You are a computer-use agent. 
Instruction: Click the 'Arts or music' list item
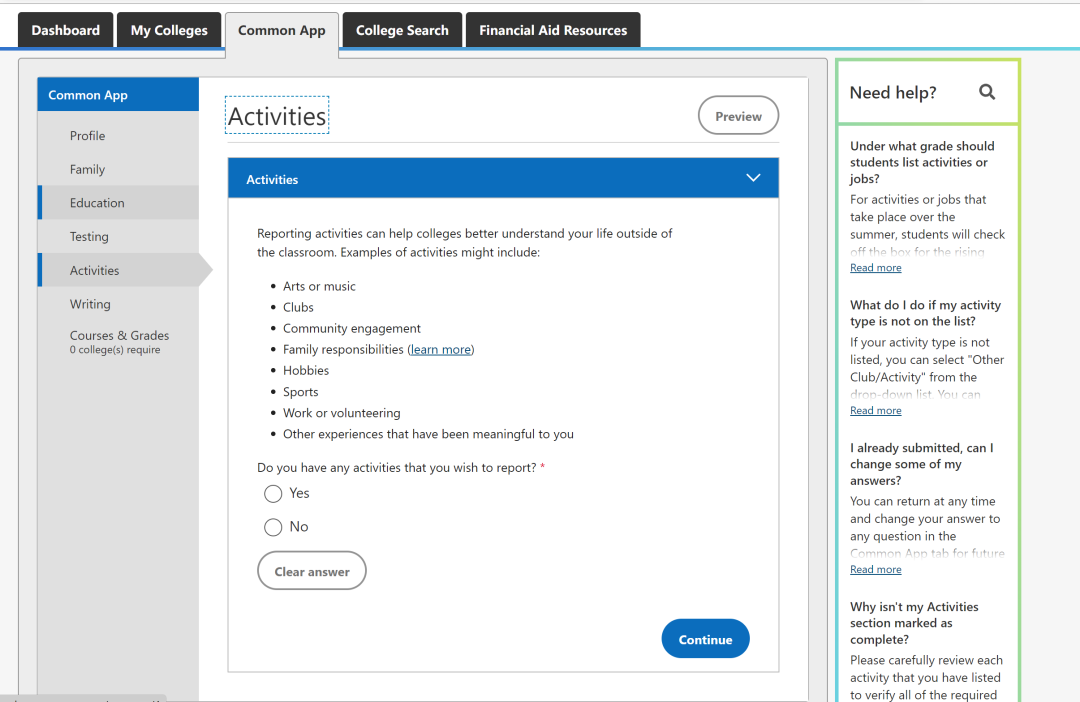tap(319, 286)
